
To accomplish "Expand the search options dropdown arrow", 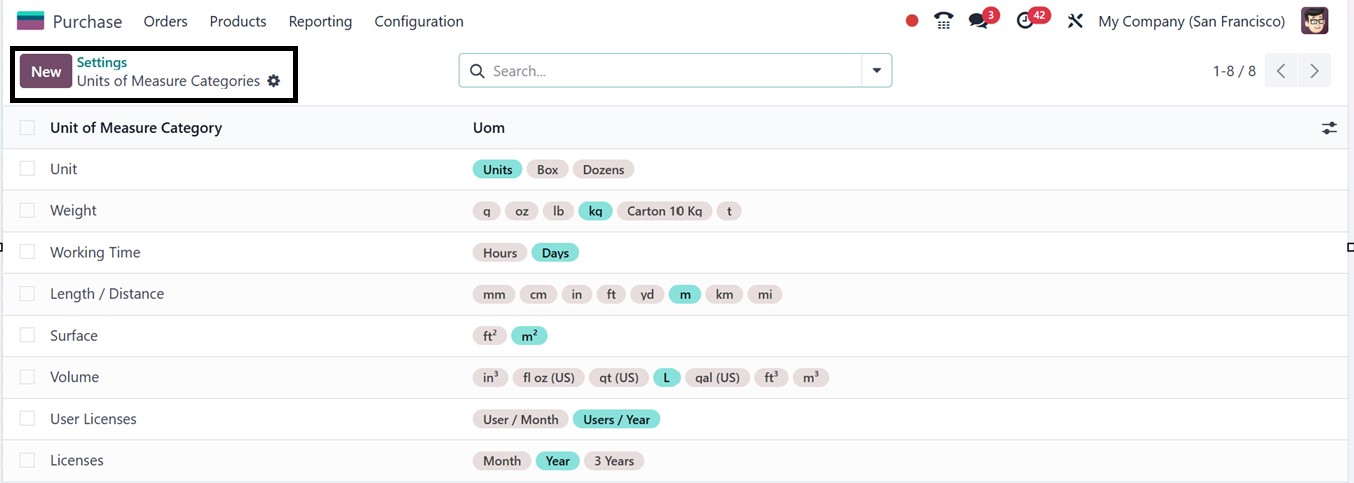I will coord(876,71).
